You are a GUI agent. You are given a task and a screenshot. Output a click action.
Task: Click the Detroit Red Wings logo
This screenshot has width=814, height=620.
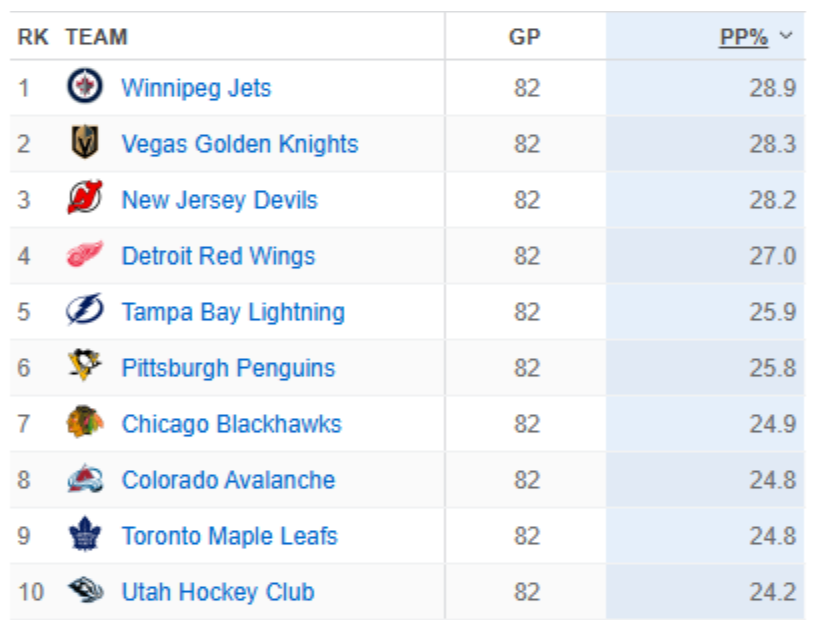(85, 254)
